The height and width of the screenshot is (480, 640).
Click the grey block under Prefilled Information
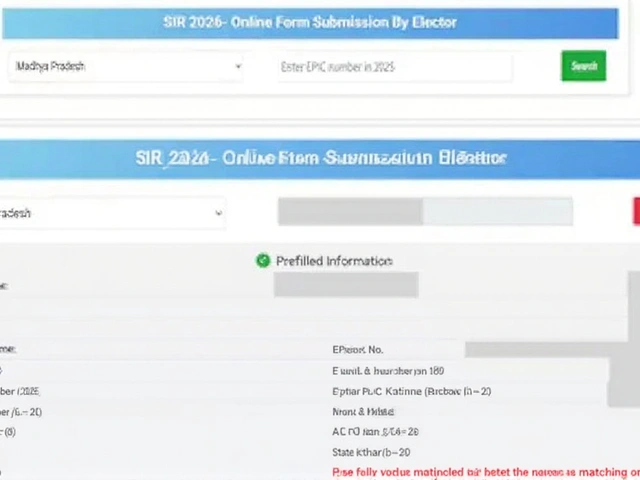tap(345, 285)
